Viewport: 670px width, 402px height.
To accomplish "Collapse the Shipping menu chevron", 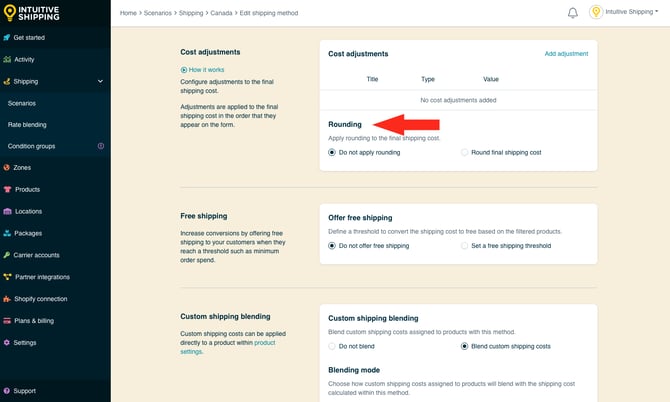I will 100,81.
